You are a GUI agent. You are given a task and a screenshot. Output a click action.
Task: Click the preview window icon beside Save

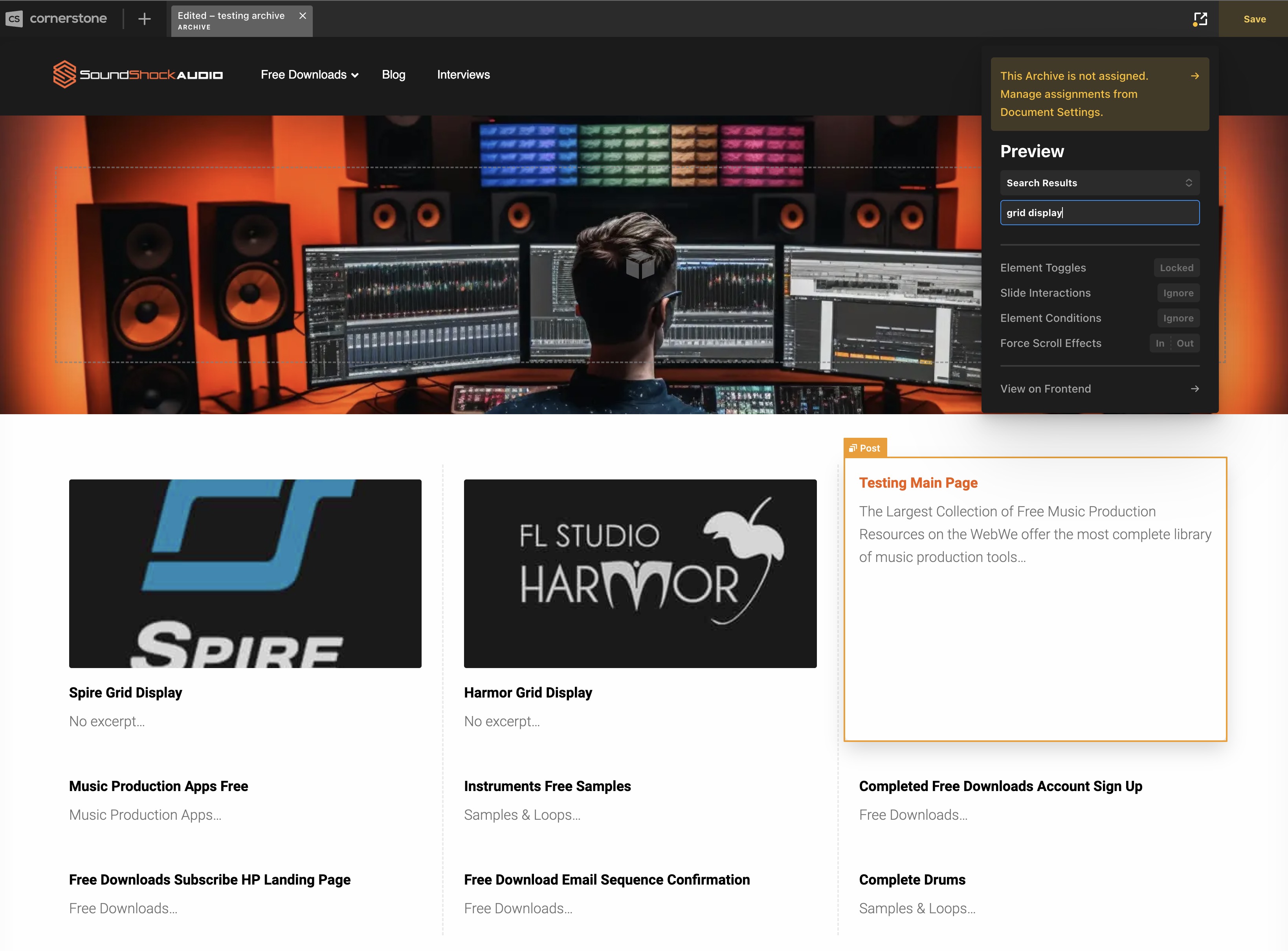coord(1200,19)
